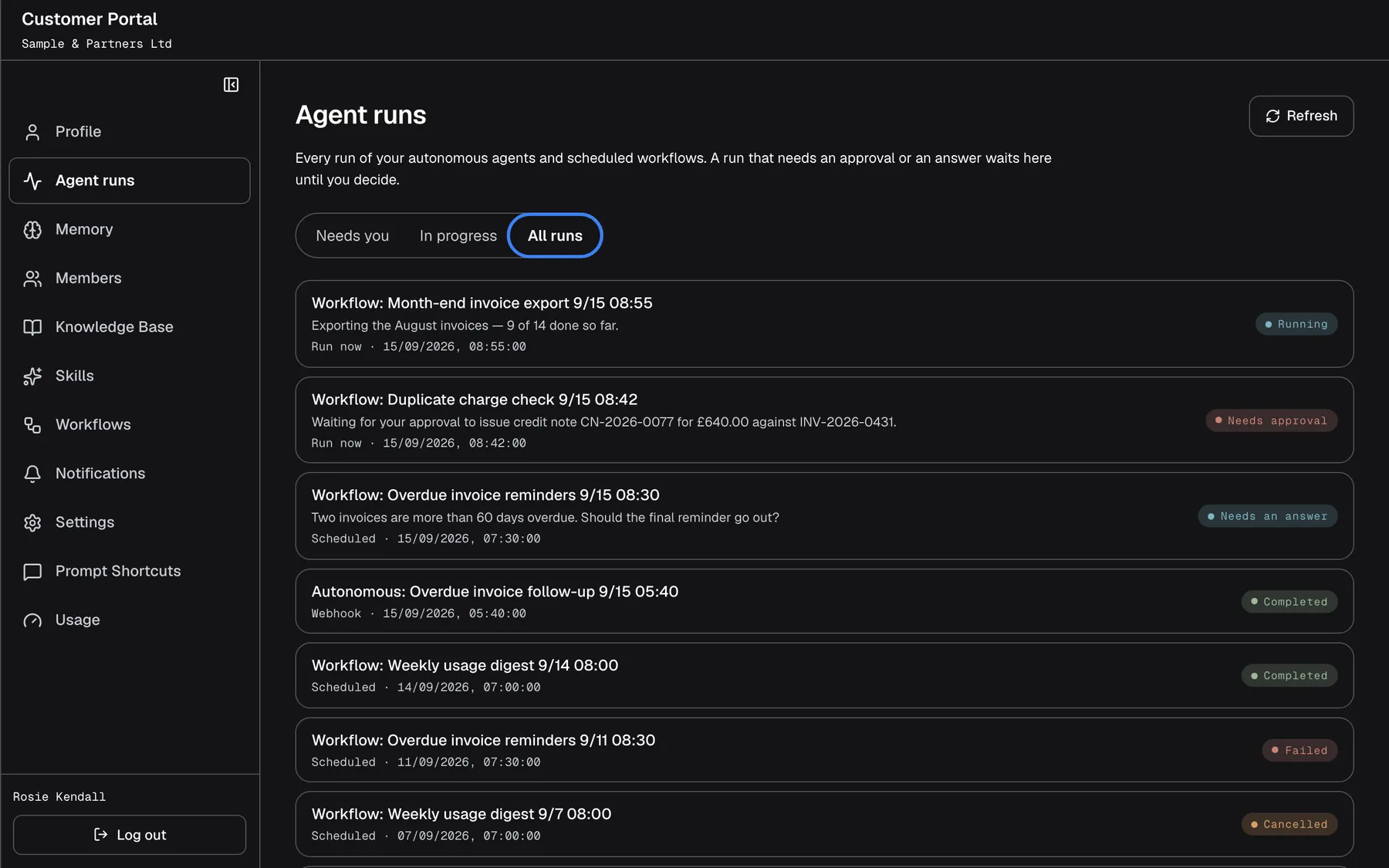Click the log out arrow icon
Image resolution: width=1389 pixels, height=868 pixels.
coord(100,834)
